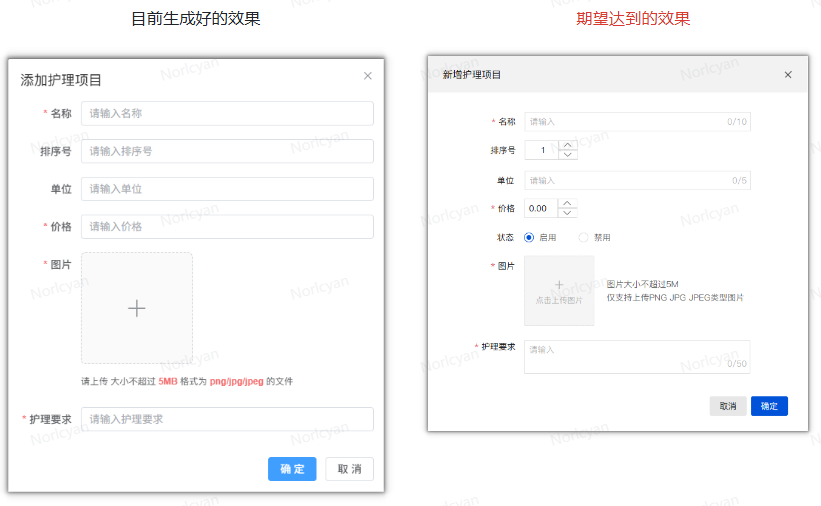Decrease 价格 with the down arrow
Image resolution: width=821 pixels, height=506 pixels.
pyautogui.click(x=568, y=213)
